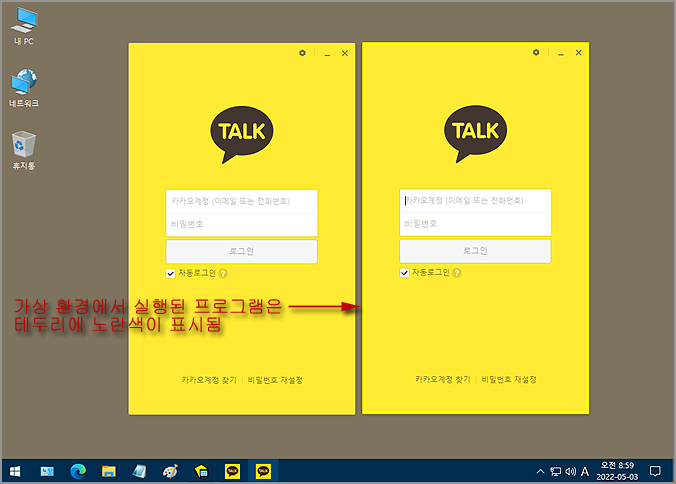
Task: Open the Paint palette taskbar icon
Action: point(170,472)
